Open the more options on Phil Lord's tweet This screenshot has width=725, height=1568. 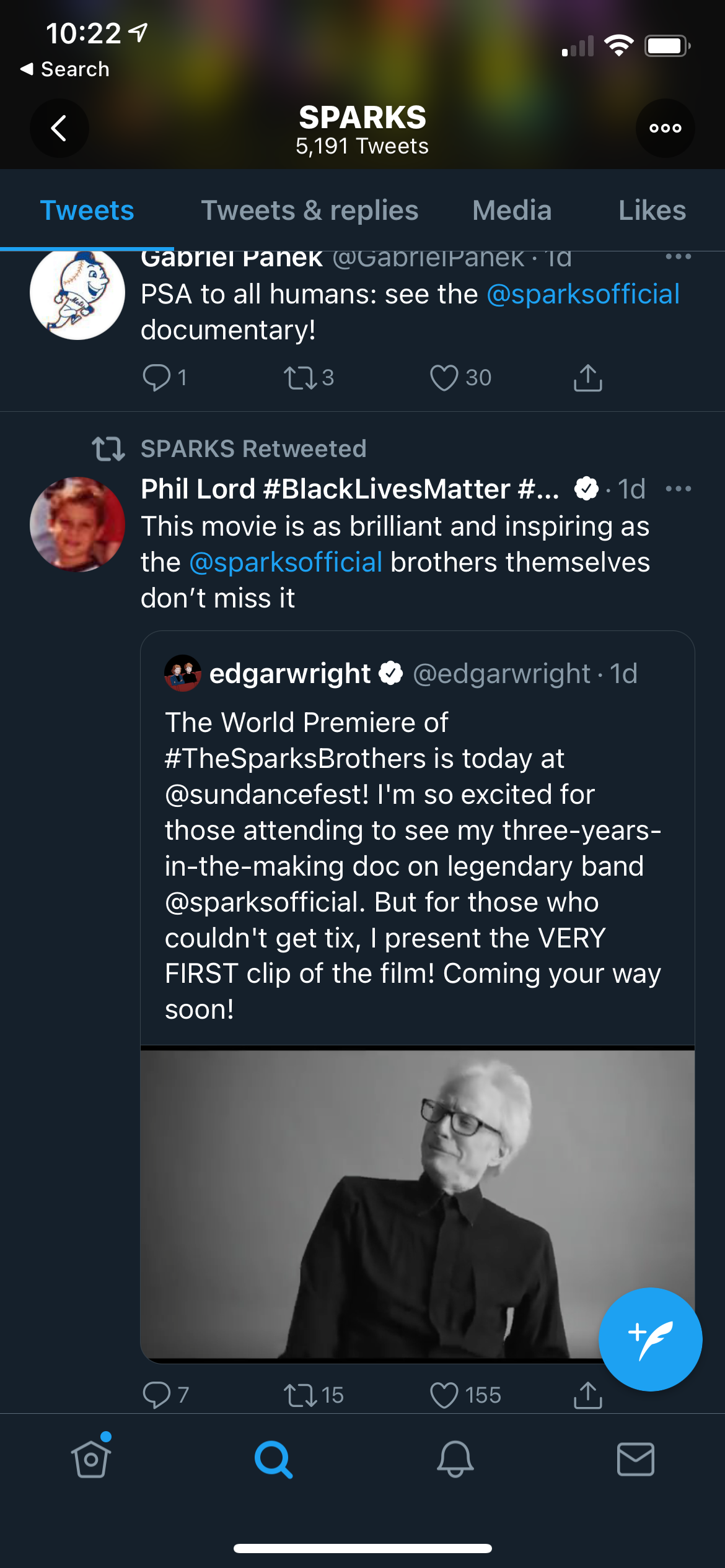click(x=678, y=489)
